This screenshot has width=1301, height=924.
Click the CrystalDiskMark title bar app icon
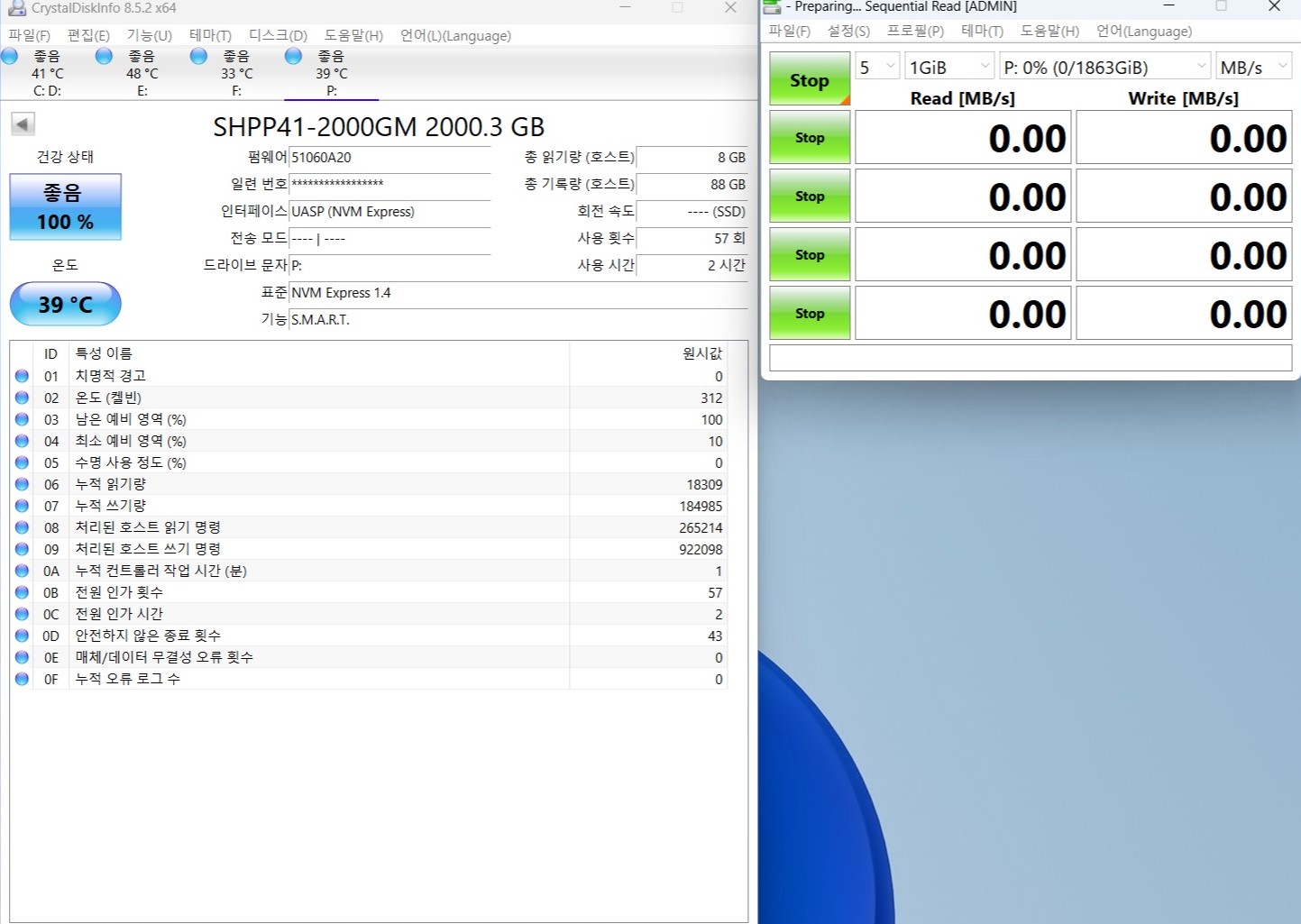tap(772, 6)
